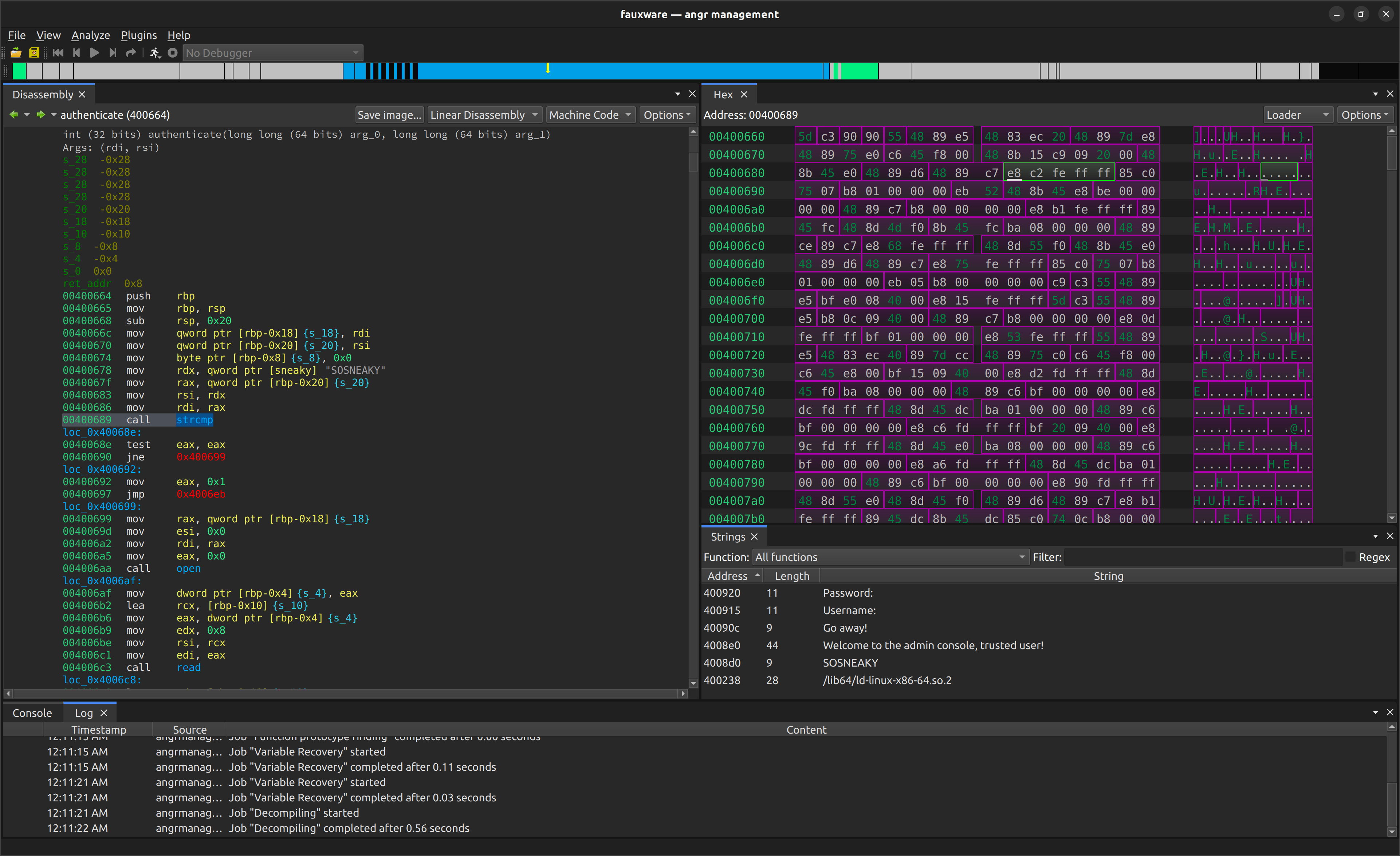Click the rewind to start toolbar icon
This screenshot has height=856, width=1400.
pyautogui.click(x=58, y=52)
